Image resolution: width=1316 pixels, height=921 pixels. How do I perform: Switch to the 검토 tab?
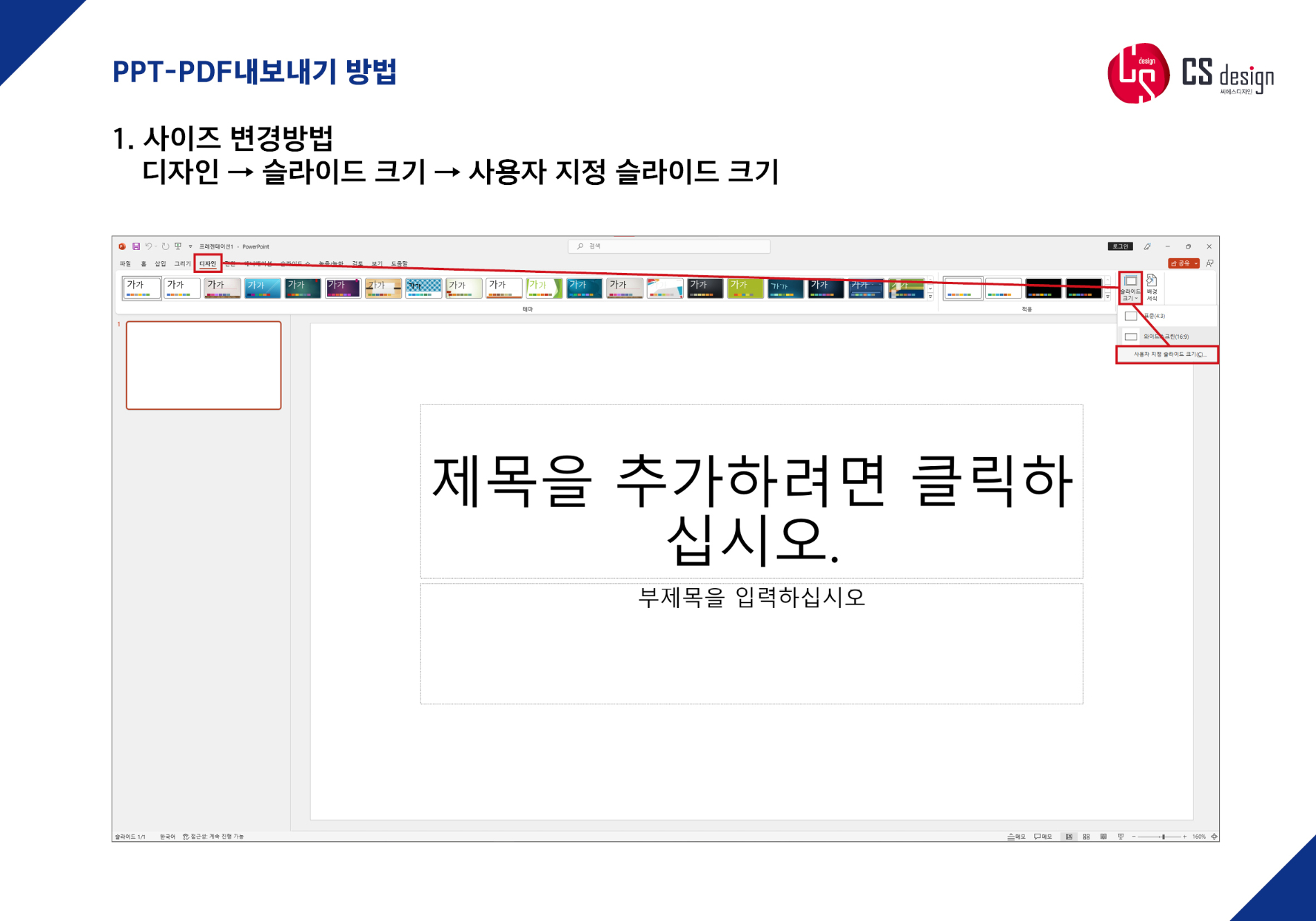click(357, 264)
